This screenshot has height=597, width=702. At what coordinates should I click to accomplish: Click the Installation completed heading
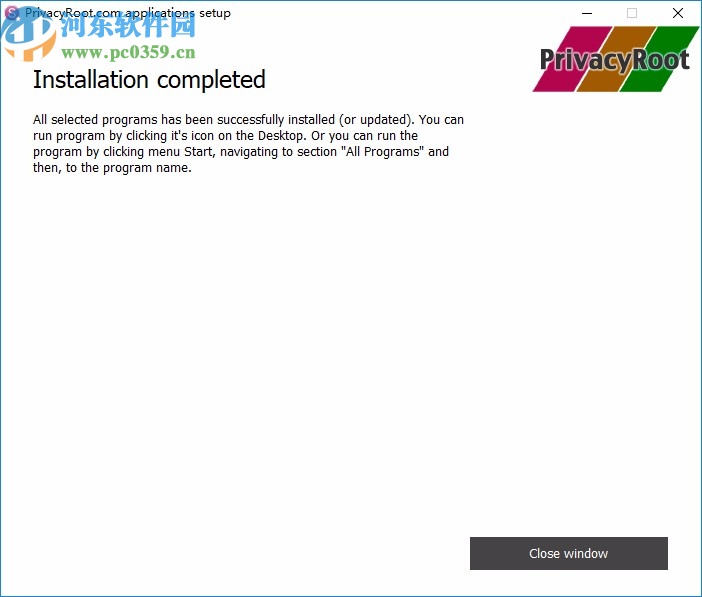click(x=149, y=80)
